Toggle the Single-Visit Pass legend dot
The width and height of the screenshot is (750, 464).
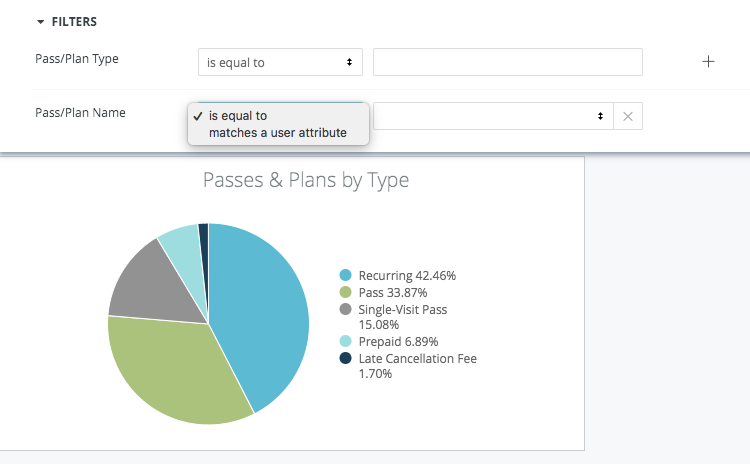tap(346, 309)
